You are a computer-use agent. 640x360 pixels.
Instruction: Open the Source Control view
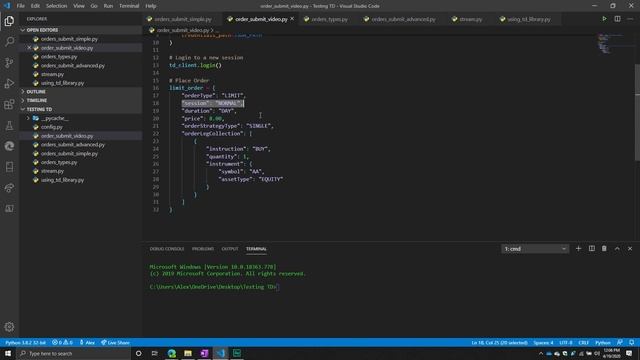click(x=9, y=62)
